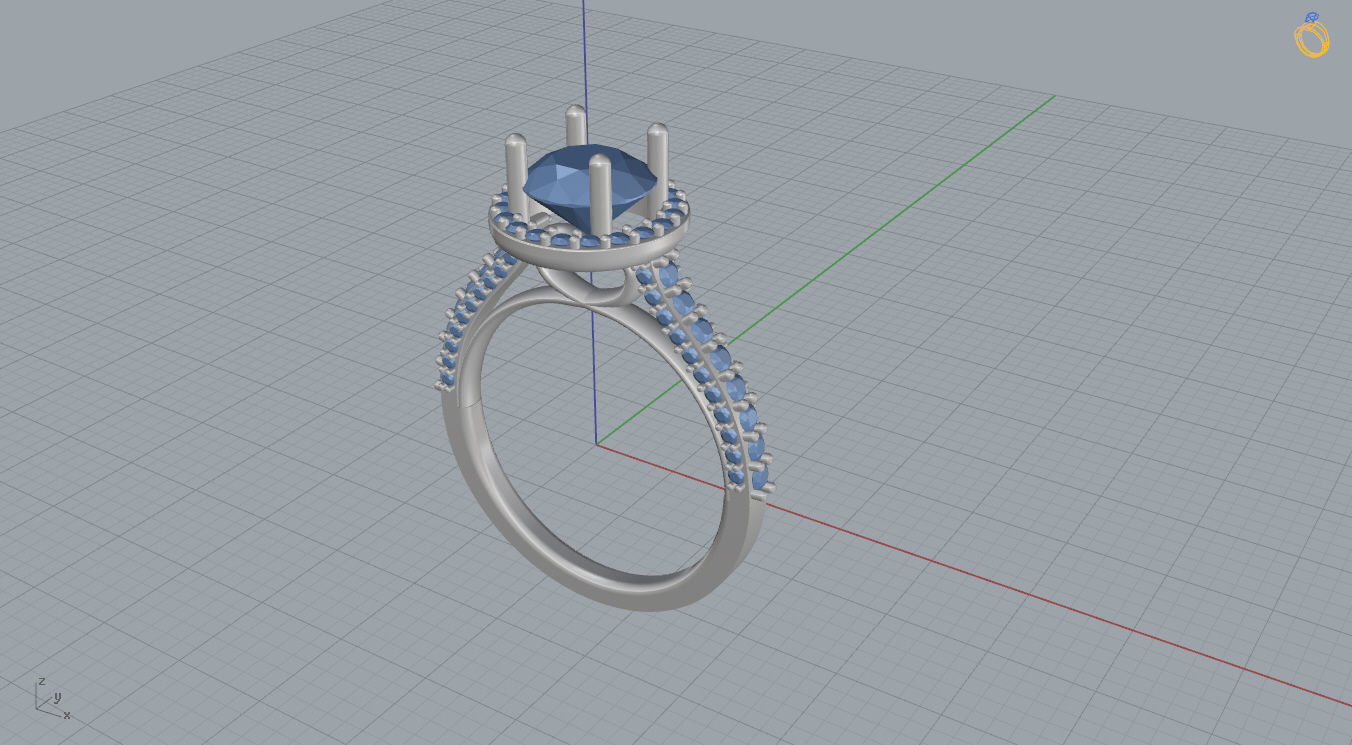This screenshot has width=1352, height=745.
Task: Click the yellow ring logo icon
Action: (x=1312, y=35)
